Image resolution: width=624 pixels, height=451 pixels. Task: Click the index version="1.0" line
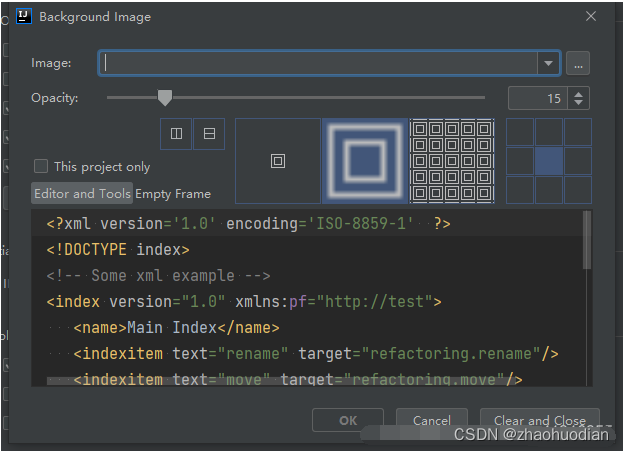244,301
